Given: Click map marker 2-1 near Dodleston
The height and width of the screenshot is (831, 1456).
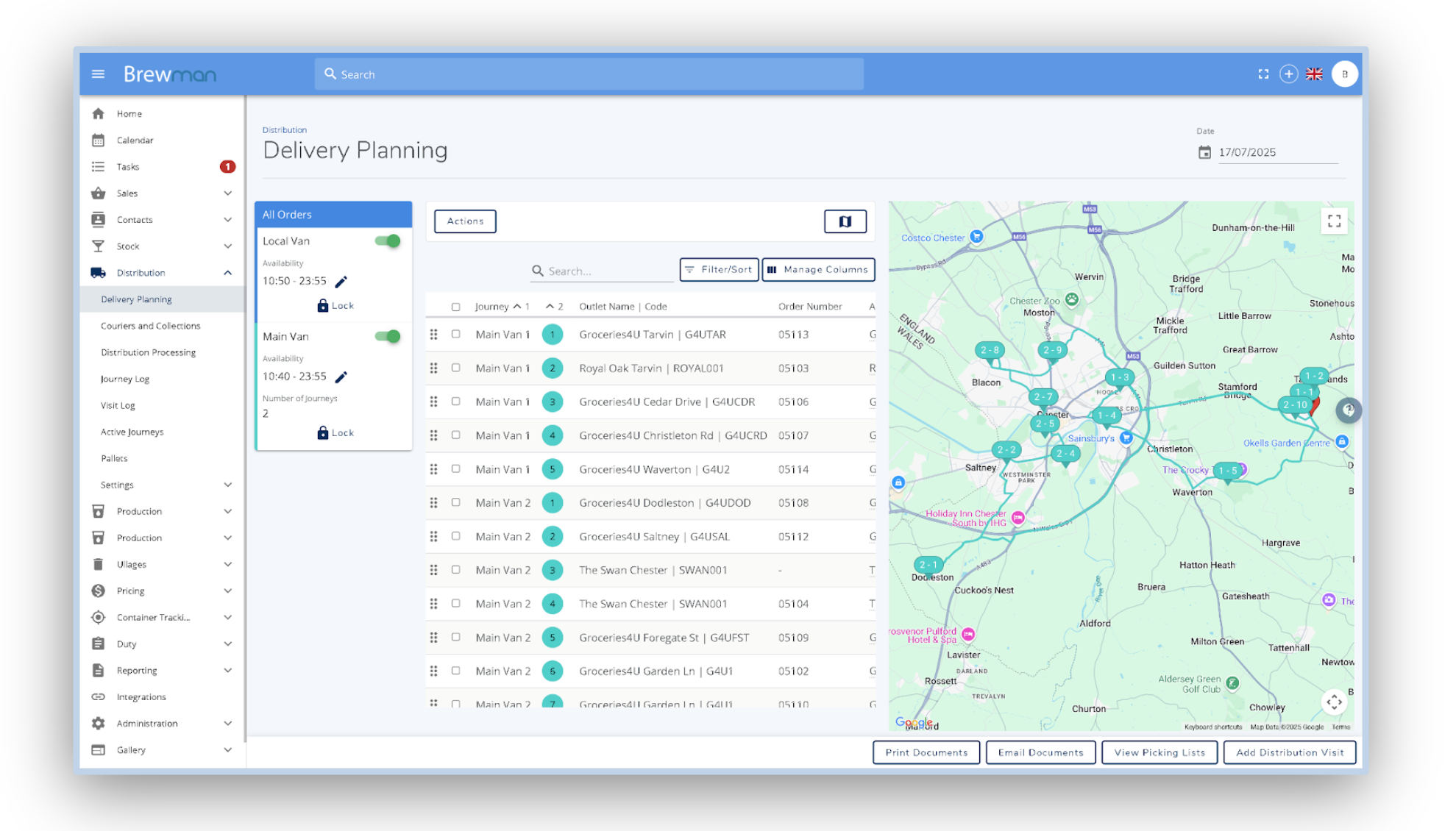Looking at the screenshot, I should coord(928,566).
